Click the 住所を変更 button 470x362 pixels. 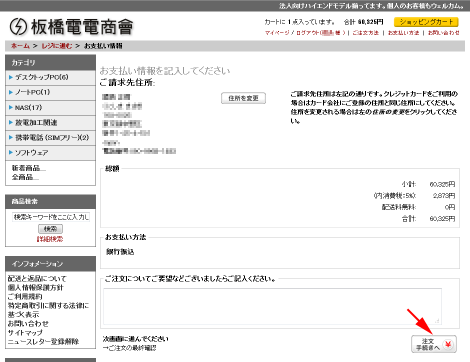(x=243, y=98)
